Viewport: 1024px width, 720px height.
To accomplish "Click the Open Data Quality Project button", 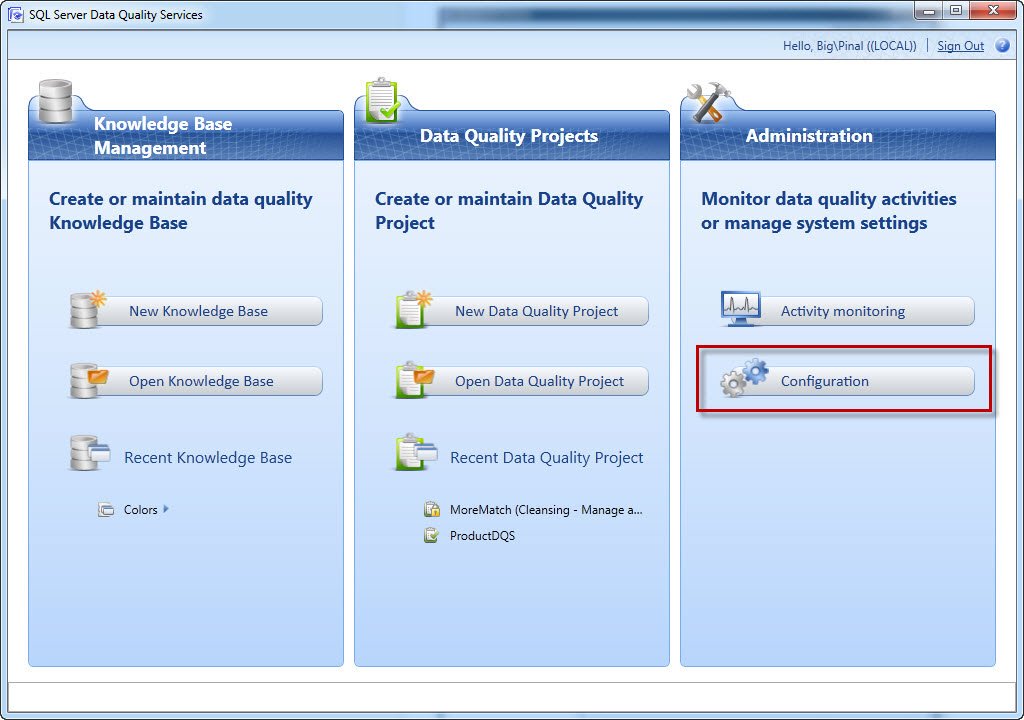I will point(523,381).
